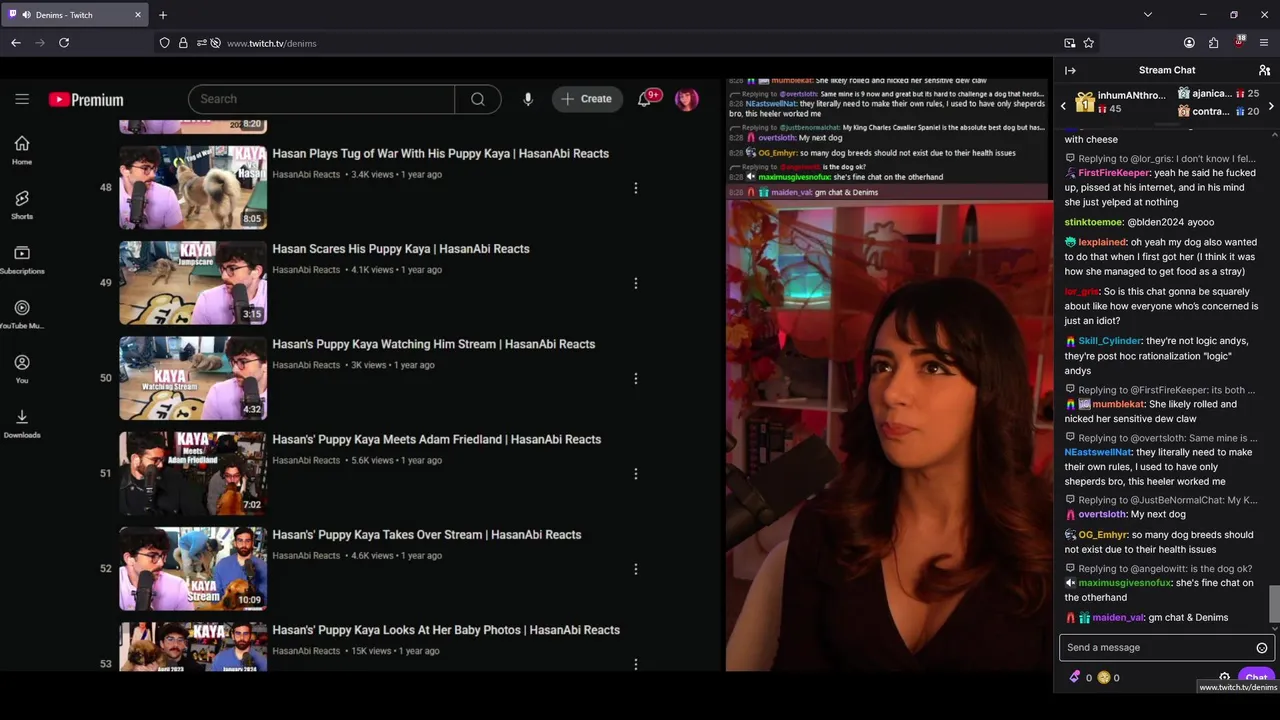This screenshot has height=720, width=1280.
Task: Collapse the Stream Chat panel arrow icon
Action: point(1070,70)
